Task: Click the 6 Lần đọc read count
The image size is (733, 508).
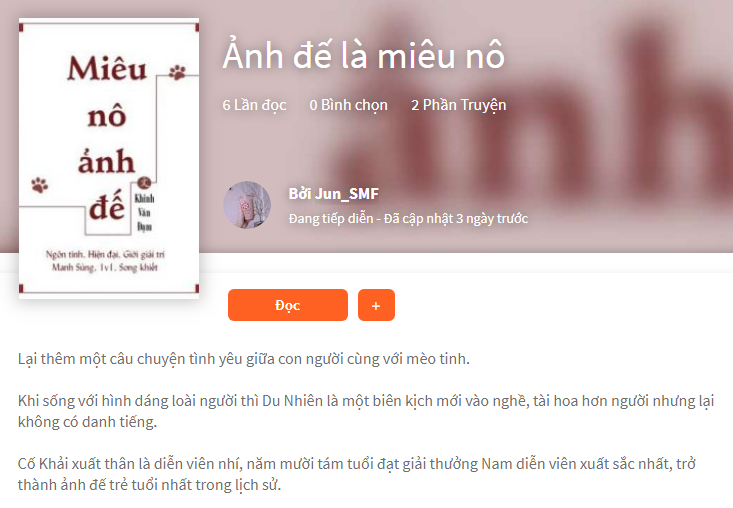Action: [254, 105]
